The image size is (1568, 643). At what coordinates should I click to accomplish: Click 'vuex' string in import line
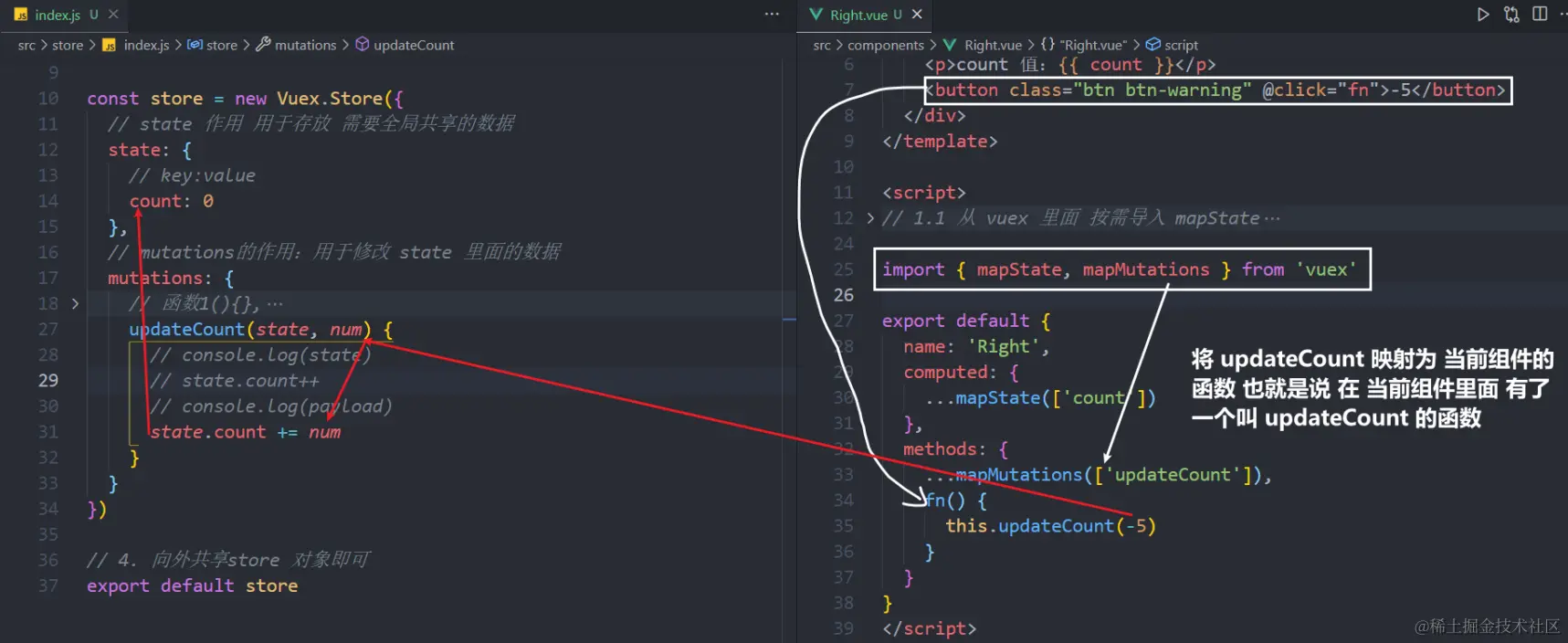click(x=1326, y=269)
